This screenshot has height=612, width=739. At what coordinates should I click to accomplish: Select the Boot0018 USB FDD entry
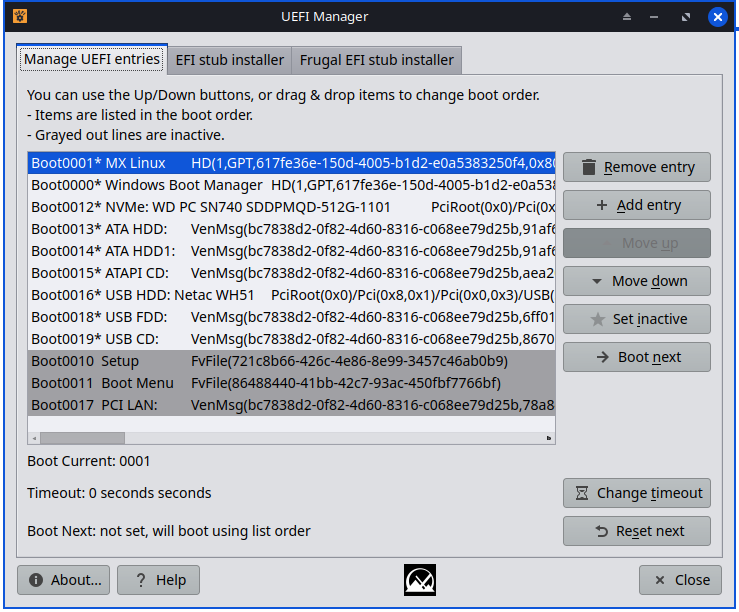click(291, 317)
